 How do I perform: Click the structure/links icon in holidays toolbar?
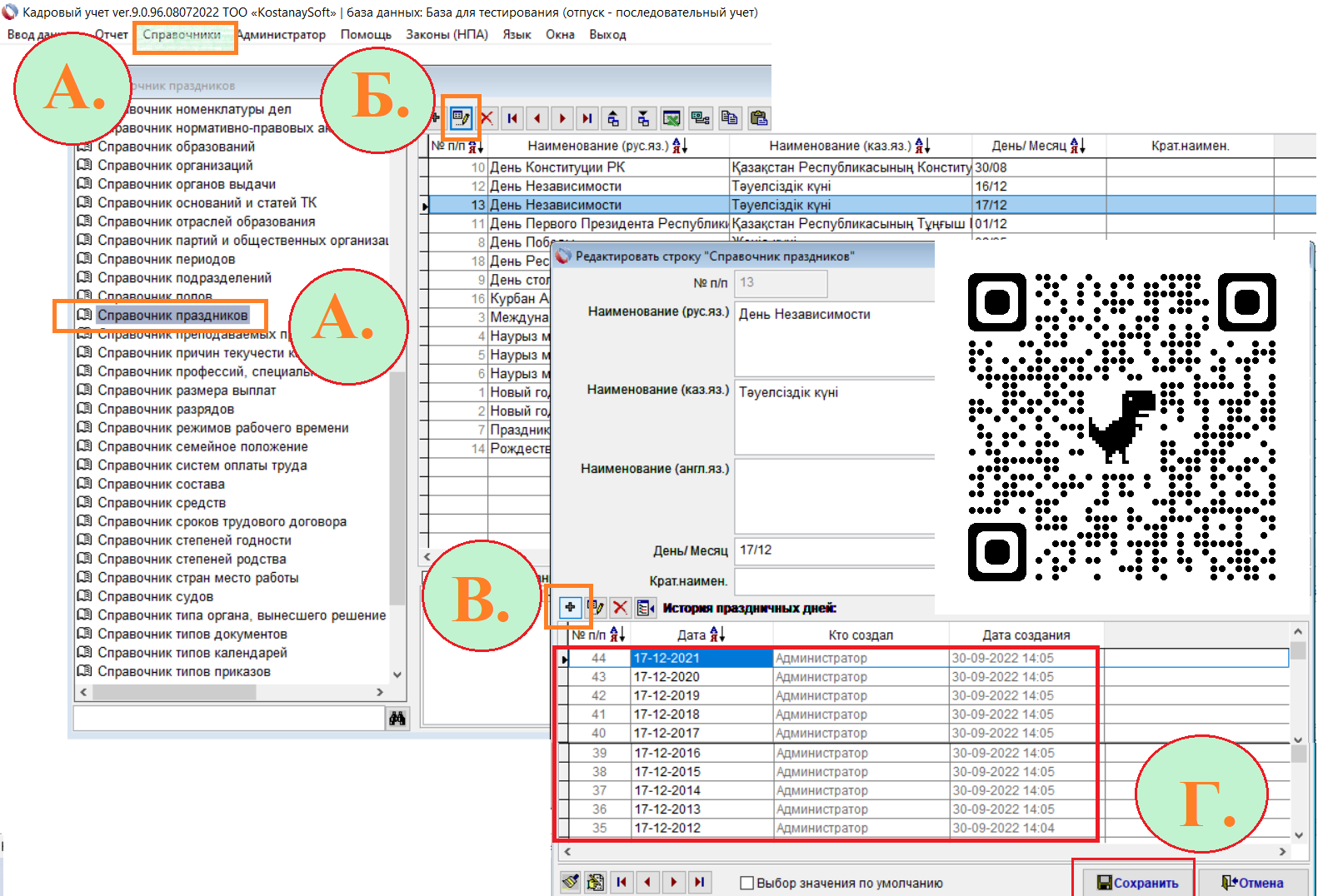click(701, 118)
